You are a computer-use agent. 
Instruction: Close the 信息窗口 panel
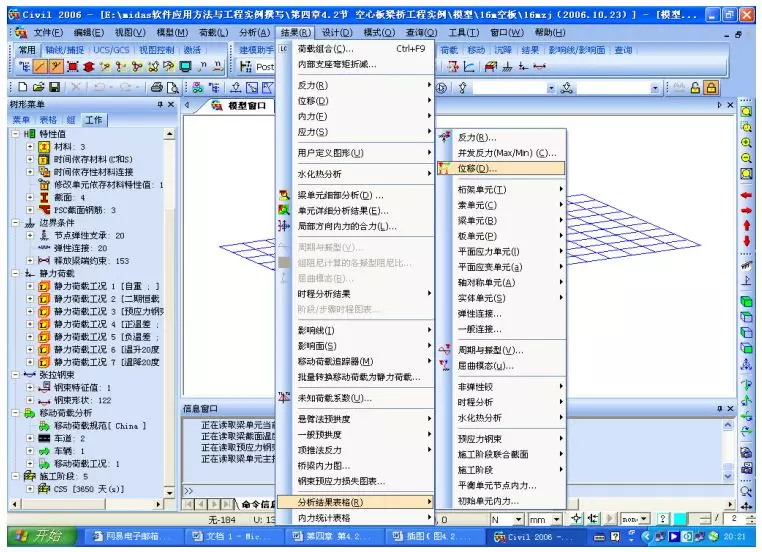(x=730, y=409)
